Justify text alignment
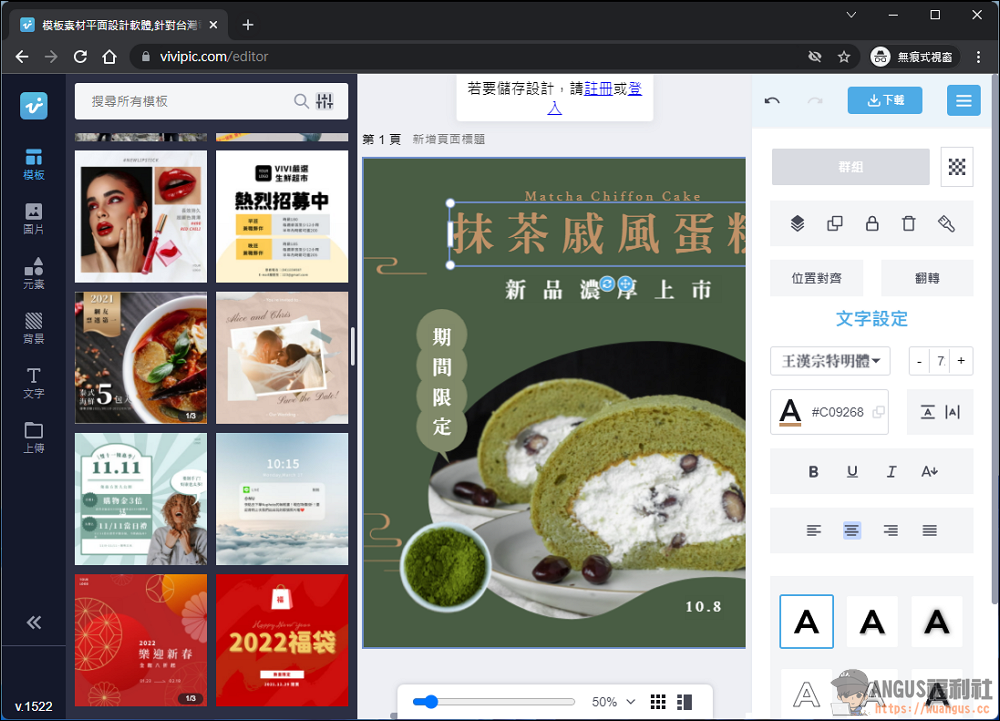Image resolution: width=1000 pixels, height=721 pixels. tap(929, 530)
